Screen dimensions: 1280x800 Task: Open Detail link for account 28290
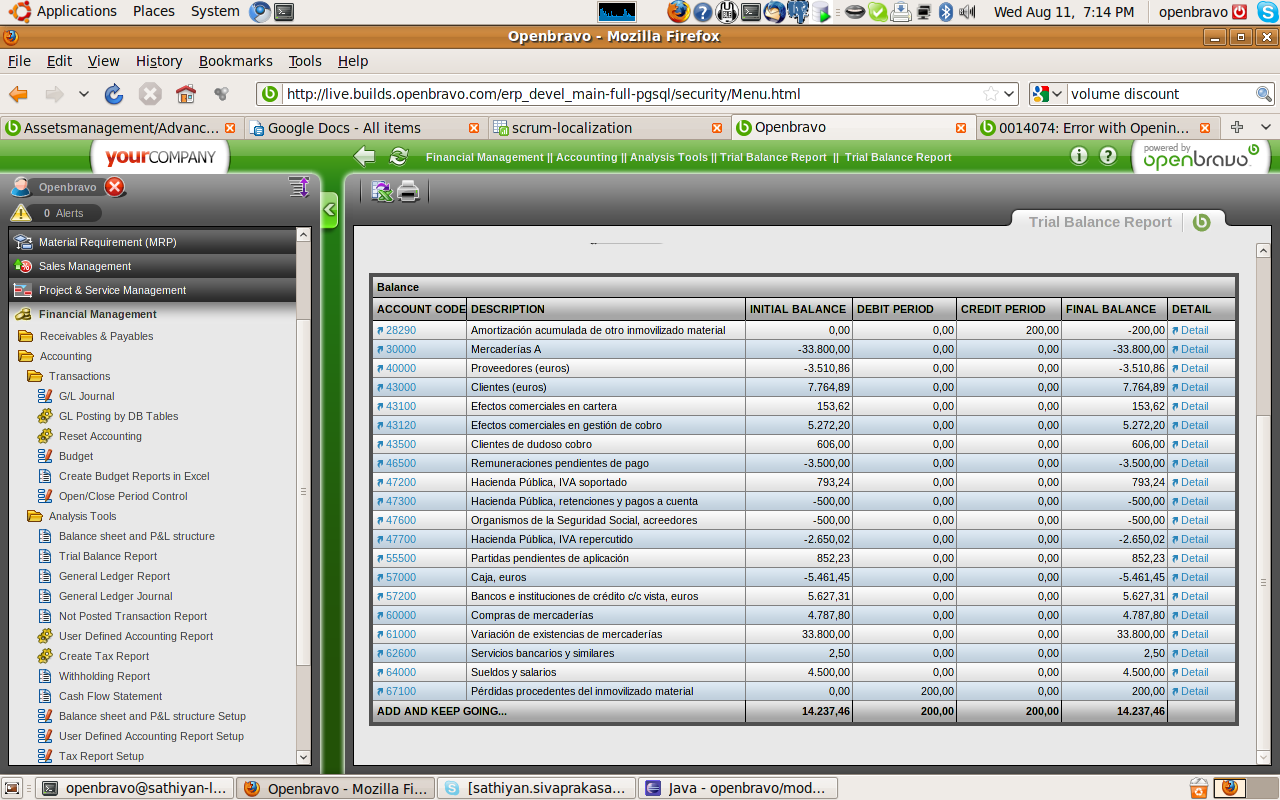click(1194, 330)
